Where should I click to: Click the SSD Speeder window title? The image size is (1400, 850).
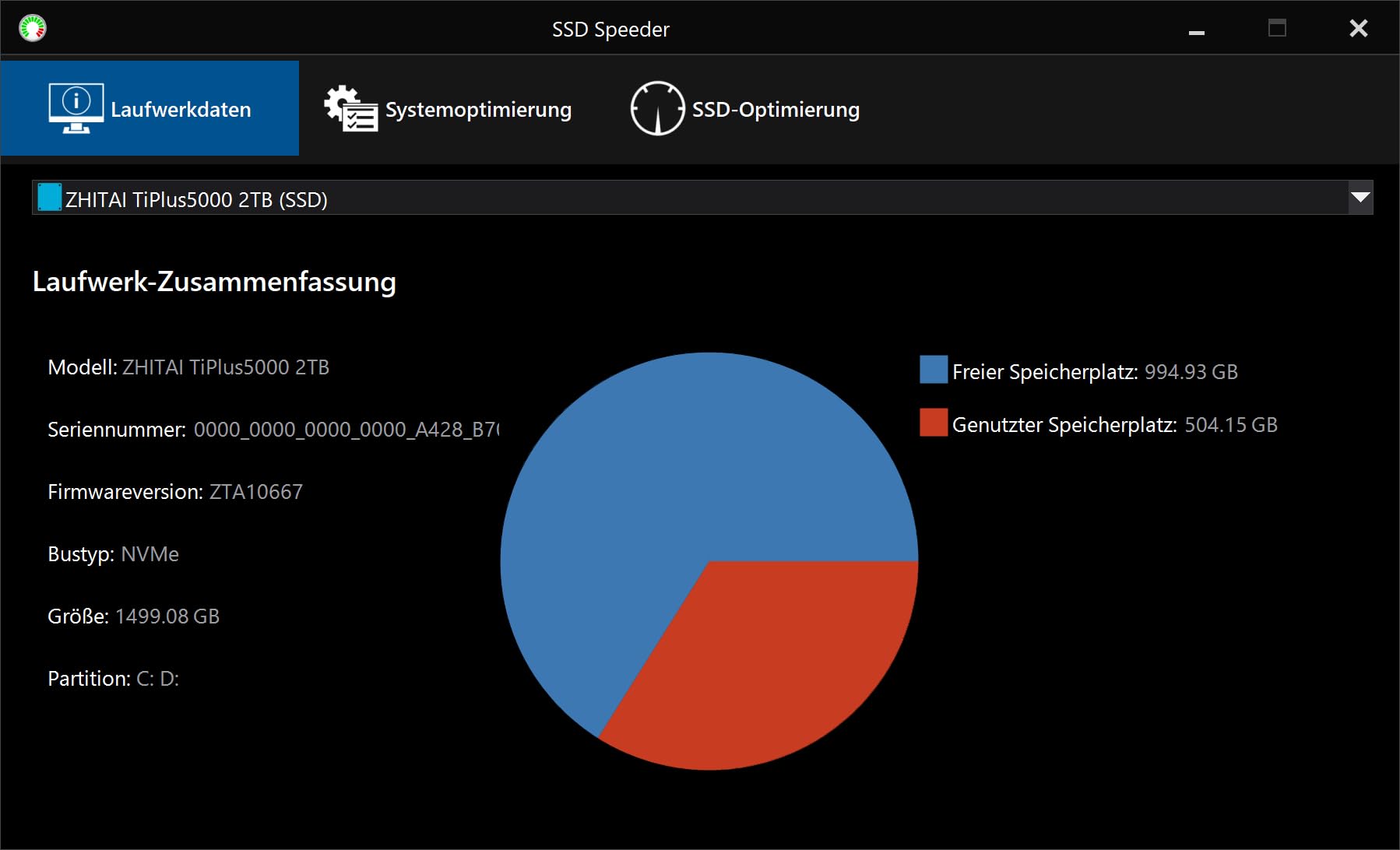610,30
